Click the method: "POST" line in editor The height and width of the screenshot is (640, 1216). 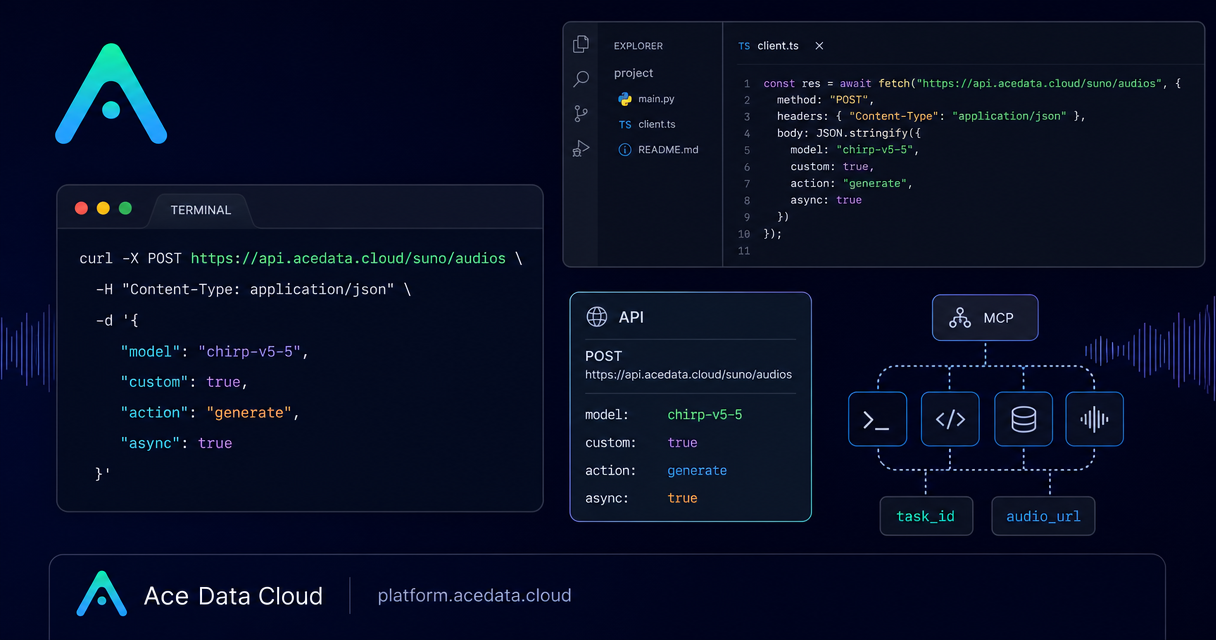coord(826,100)
